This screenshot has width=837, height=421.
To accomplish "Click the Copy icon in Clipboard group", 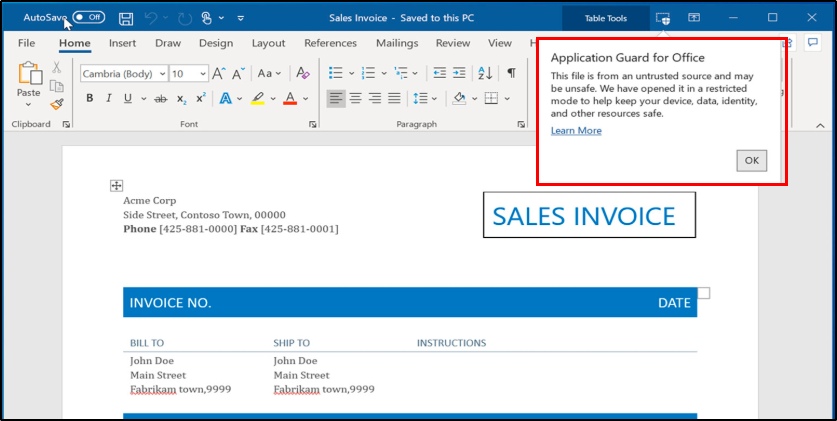I will tap(57, 86).
